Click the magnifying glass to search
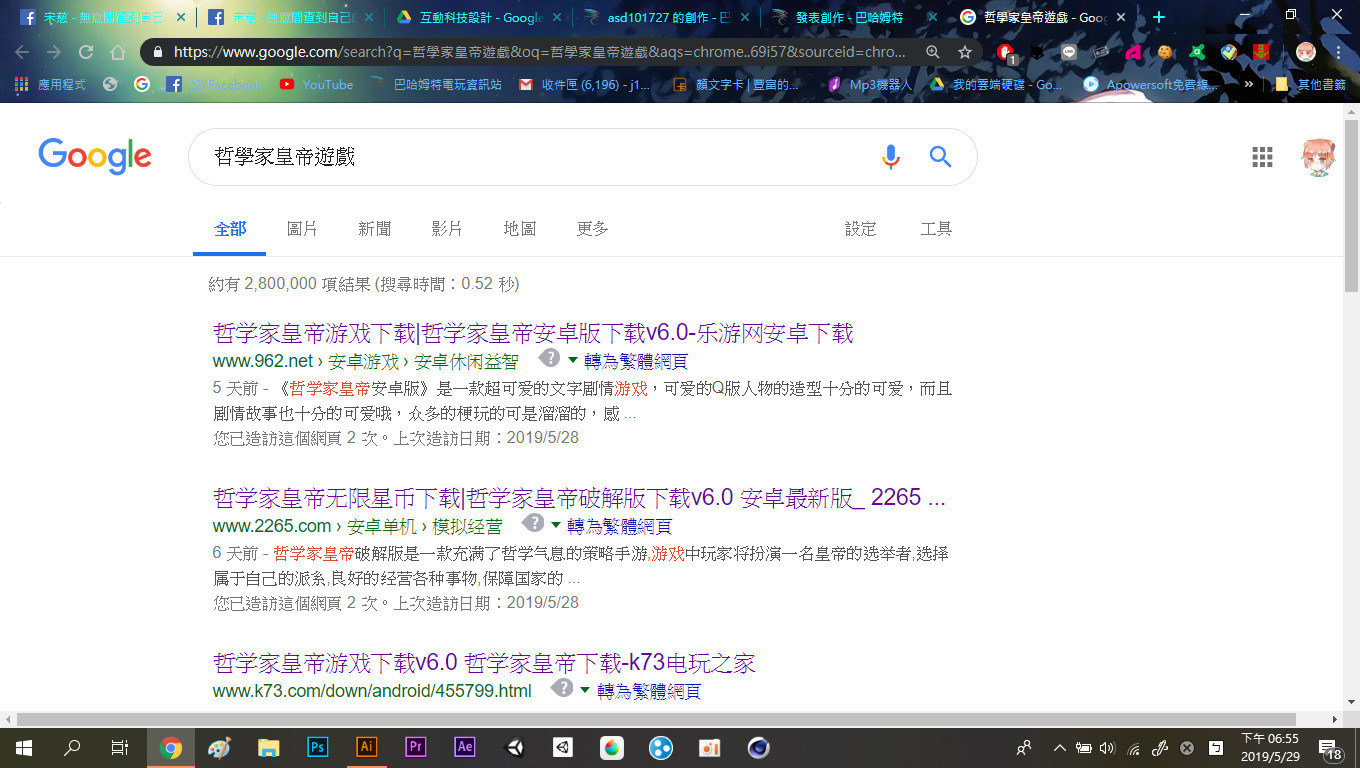 [940, 157]
